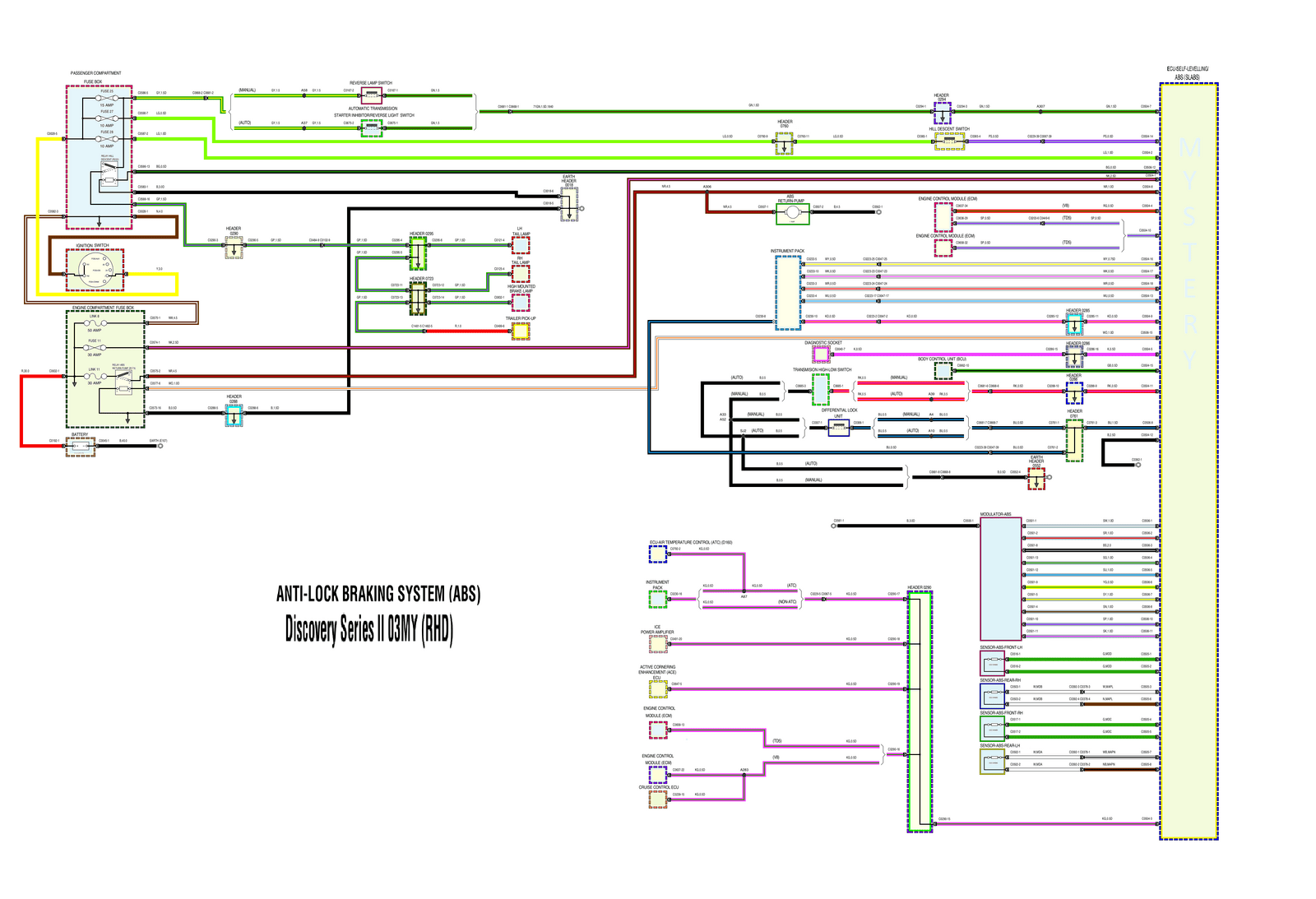Select the 'FUSE 25' 15 AMP fuse
The height and width of the screenshot is (899, 1316).
pos(107,98)
